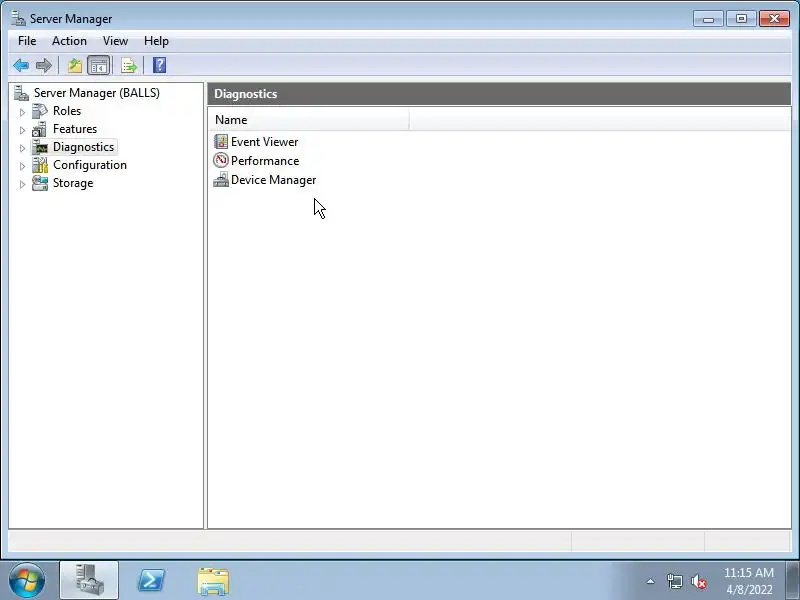Show hidden tray icons arrow
The height and width of the screenshot is (600, 800).
click(x=651, y=581)
